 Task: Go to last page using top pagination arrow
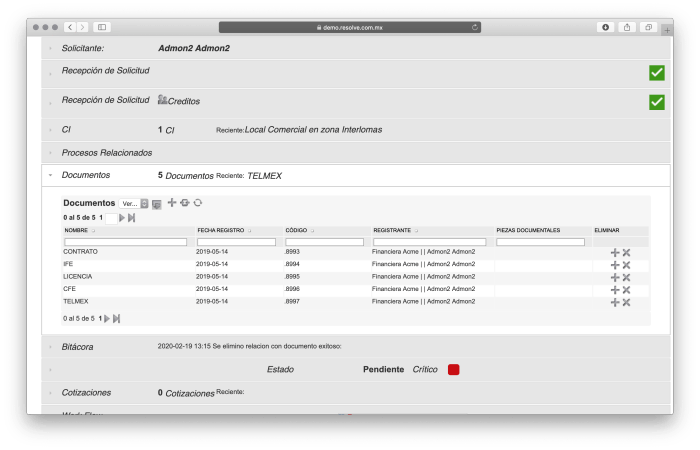(x=131, y=217)
